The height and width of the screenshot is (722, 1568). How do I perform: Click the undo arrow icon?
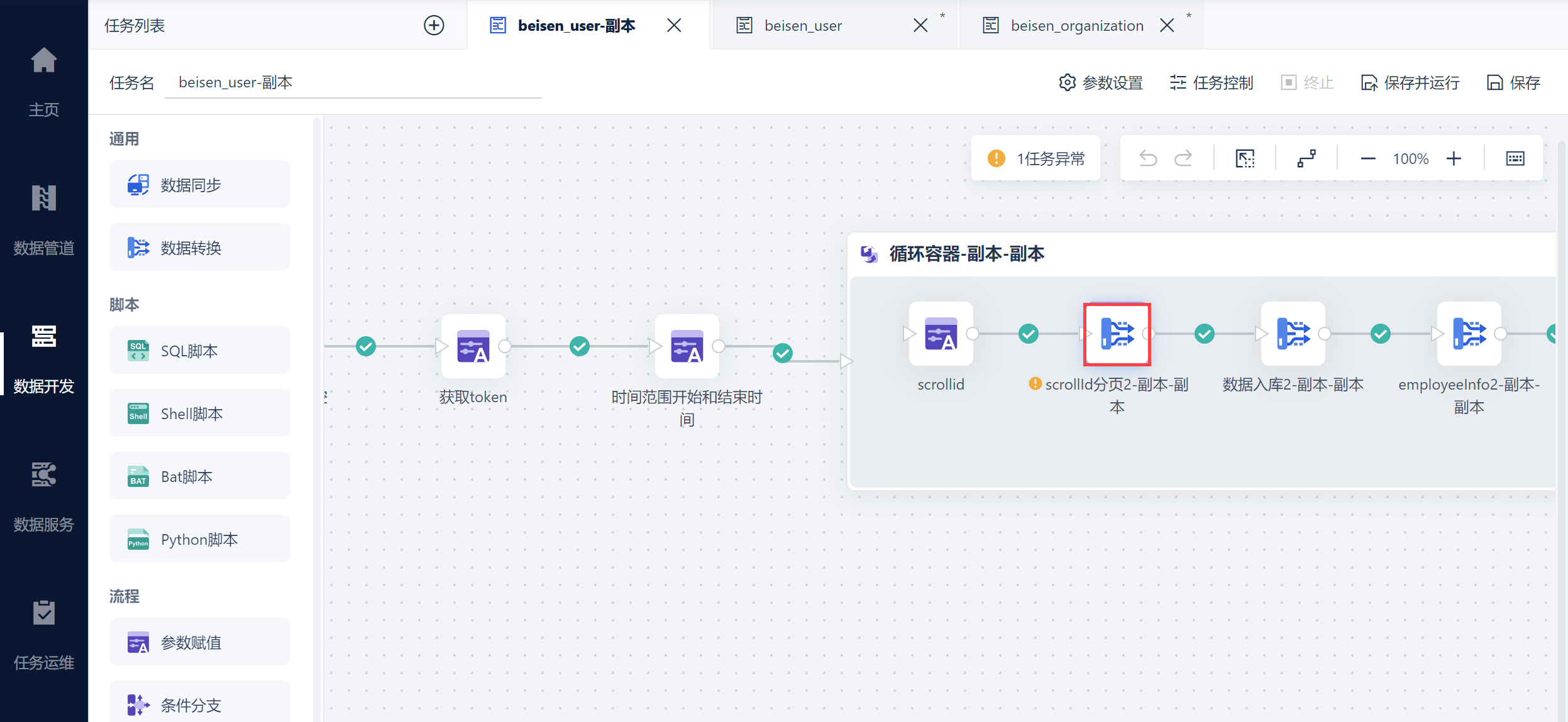1148,158
